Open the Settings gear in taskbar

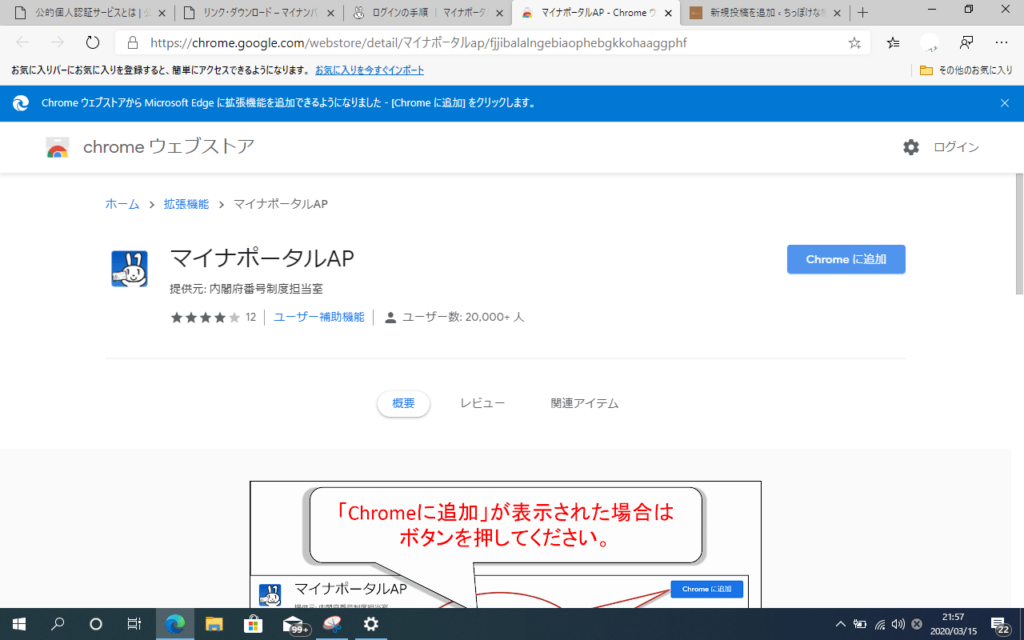[x=370, y=624]
